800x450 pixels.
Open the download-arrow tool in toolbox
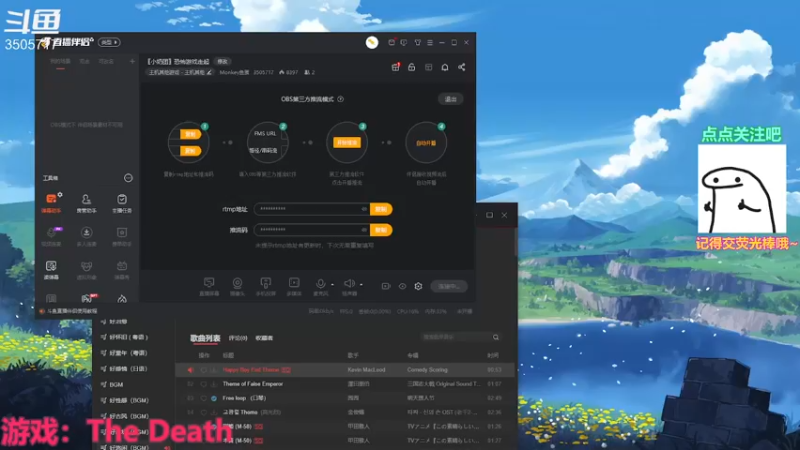[x=86, y=236]
